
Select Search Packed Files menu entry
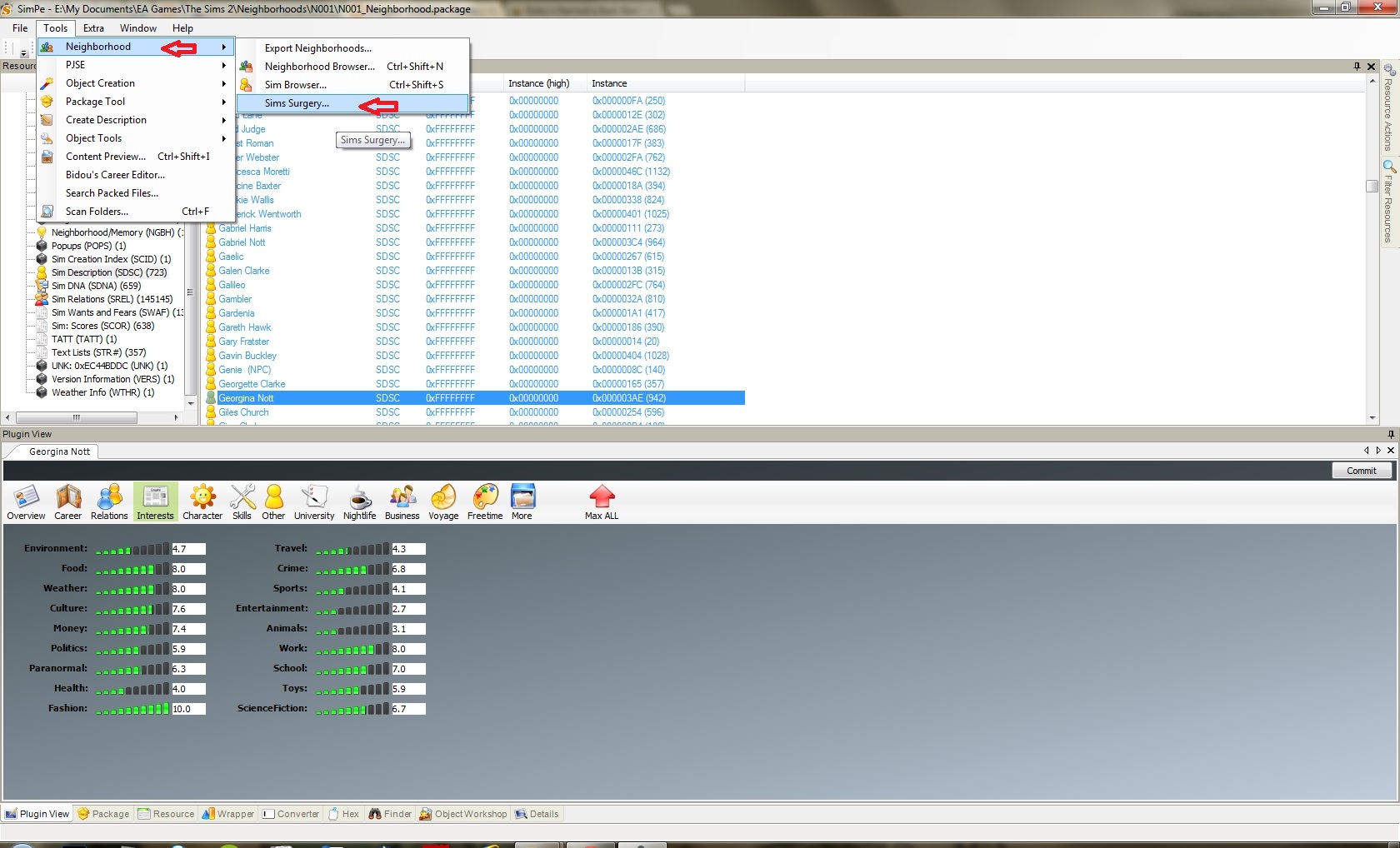(135, 193)
